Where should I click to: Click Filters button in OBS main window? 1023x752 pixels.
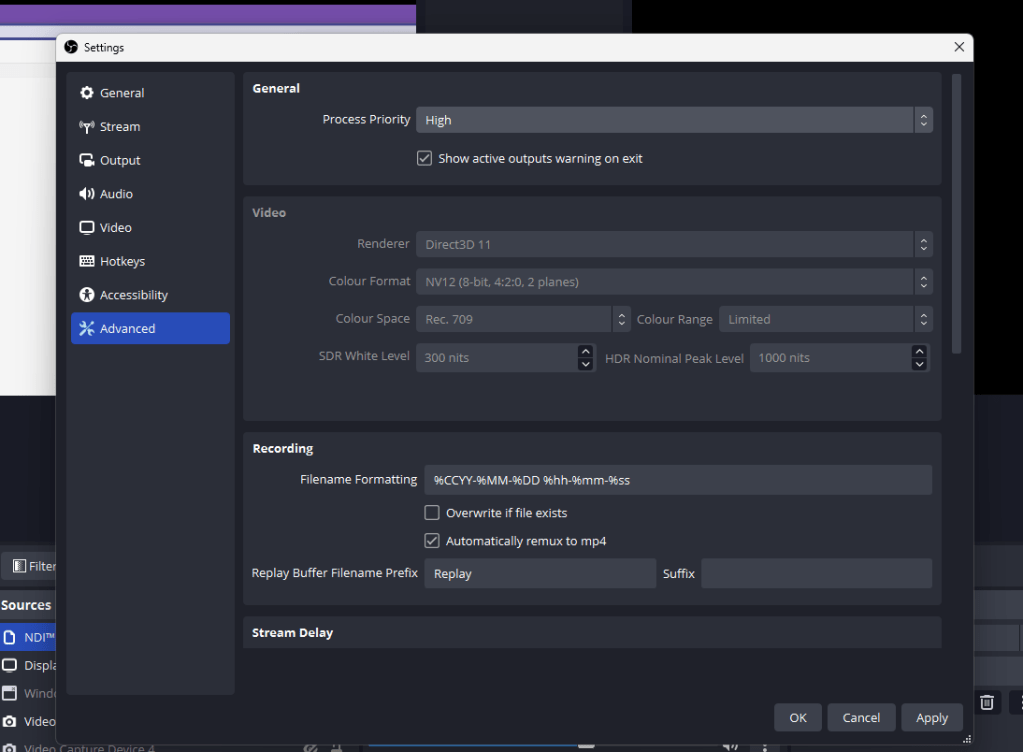click(x=30, y=566)
